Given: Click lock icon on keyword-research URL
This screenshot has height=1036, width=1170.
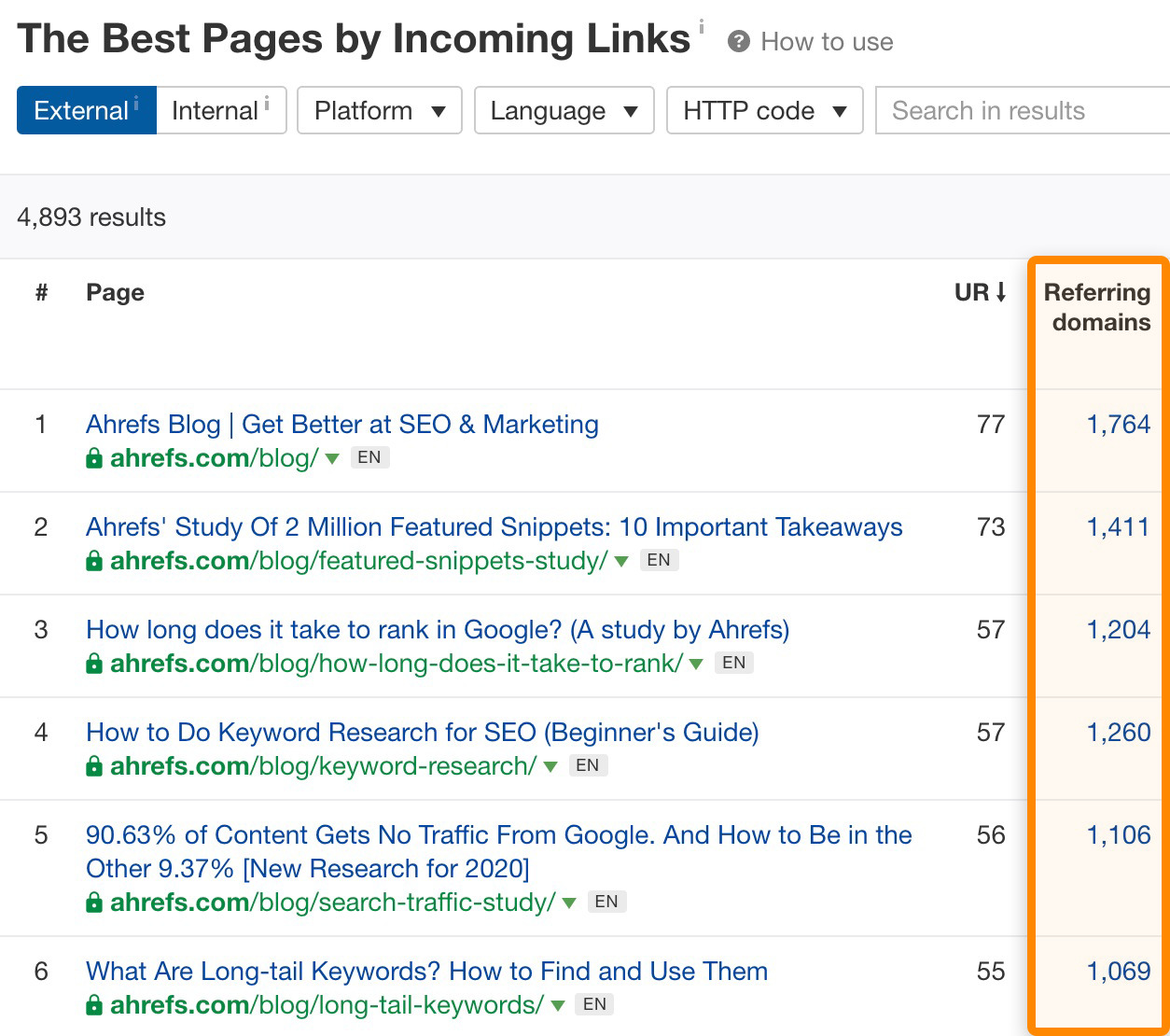Looking at the screenshot, I should [94, 766].
